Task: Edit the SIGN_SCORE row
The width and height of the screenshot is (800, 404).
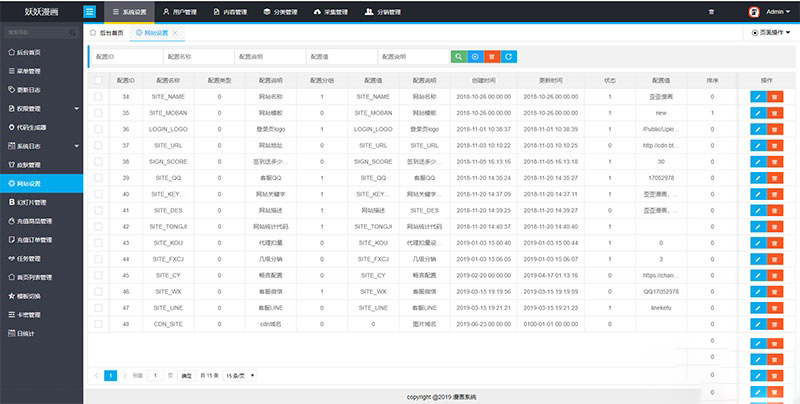Action: [758, 162]
